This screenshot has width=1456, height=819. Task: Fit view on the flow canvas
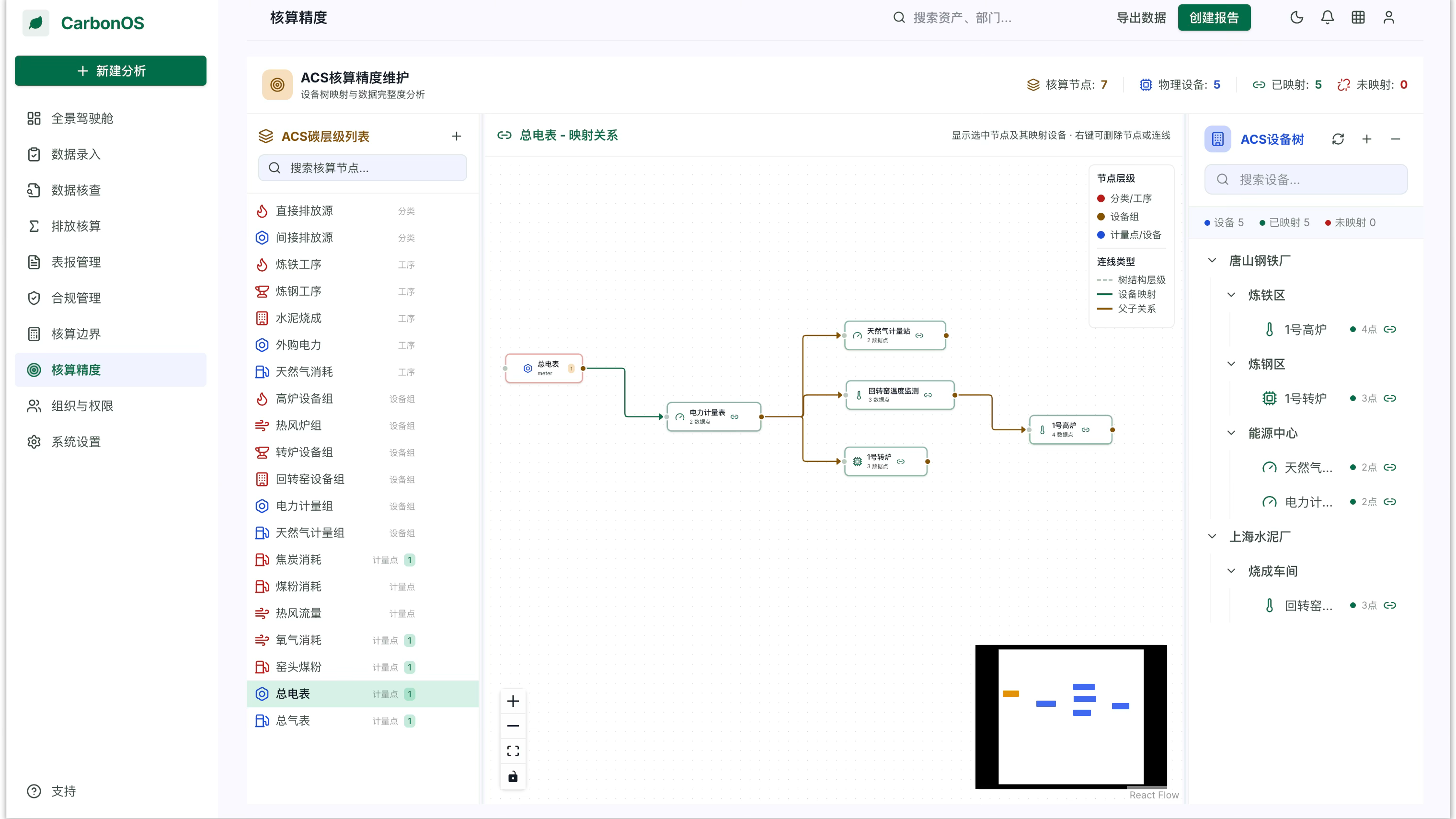tap(513, 751)
